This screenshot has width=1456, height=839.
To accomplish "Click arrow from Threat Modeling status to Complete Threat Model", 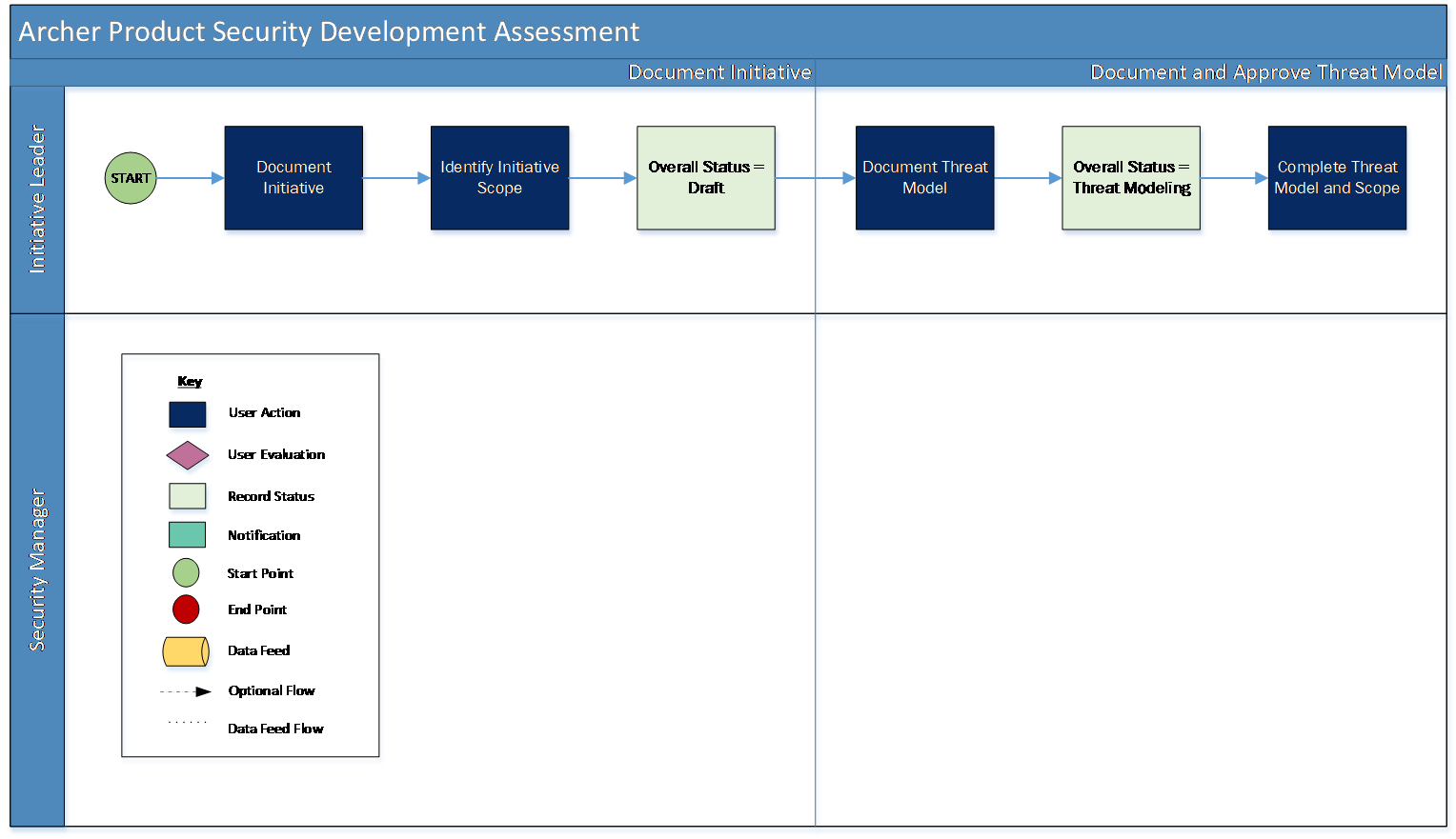I will point(1234,178).
